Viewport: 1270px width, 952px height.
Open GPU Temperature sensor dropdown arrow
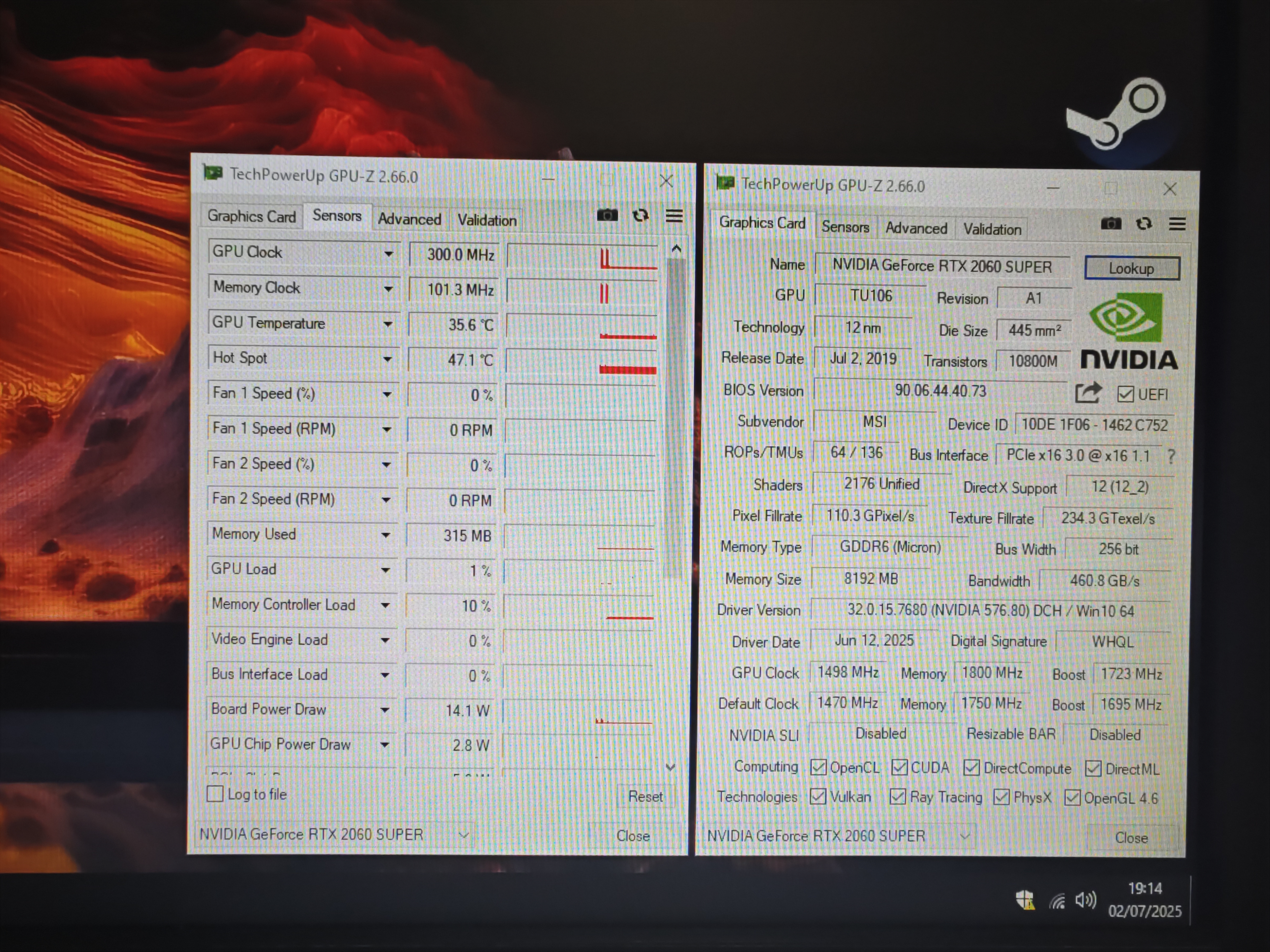click(x=388, y=324)
